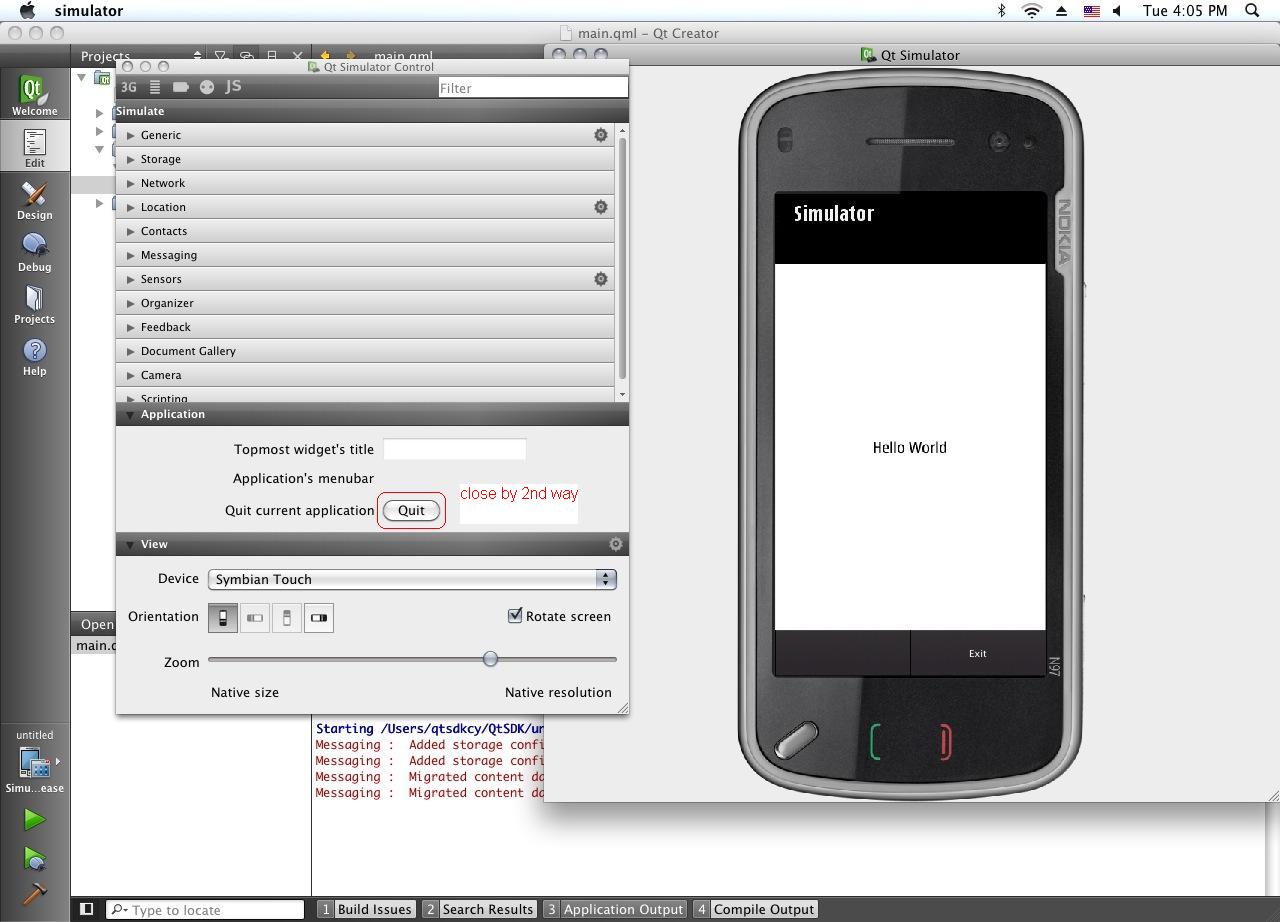Click the Bluetooth icon in menu bar
The height and width of the screenshot is (922, 1280).
click(1001, 11)
